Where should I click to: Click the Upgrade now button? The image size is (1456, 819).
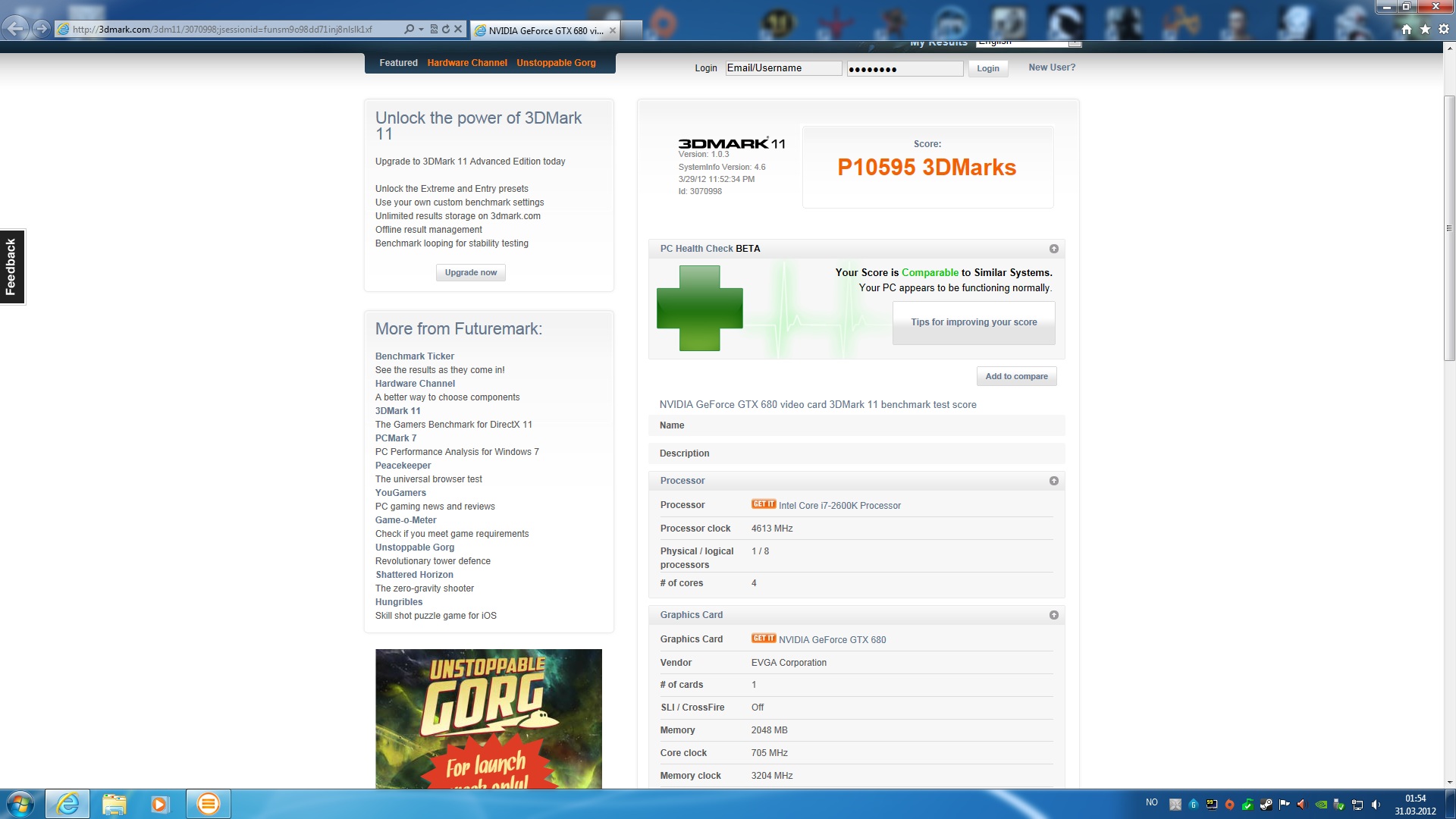pyautogui.click(x=471, y=272)
